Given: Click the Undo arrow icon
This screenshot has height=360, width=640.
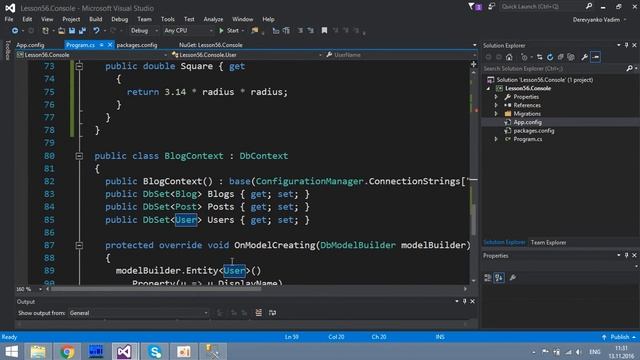Looking at the screenshot, I should [x=96, y=31].
